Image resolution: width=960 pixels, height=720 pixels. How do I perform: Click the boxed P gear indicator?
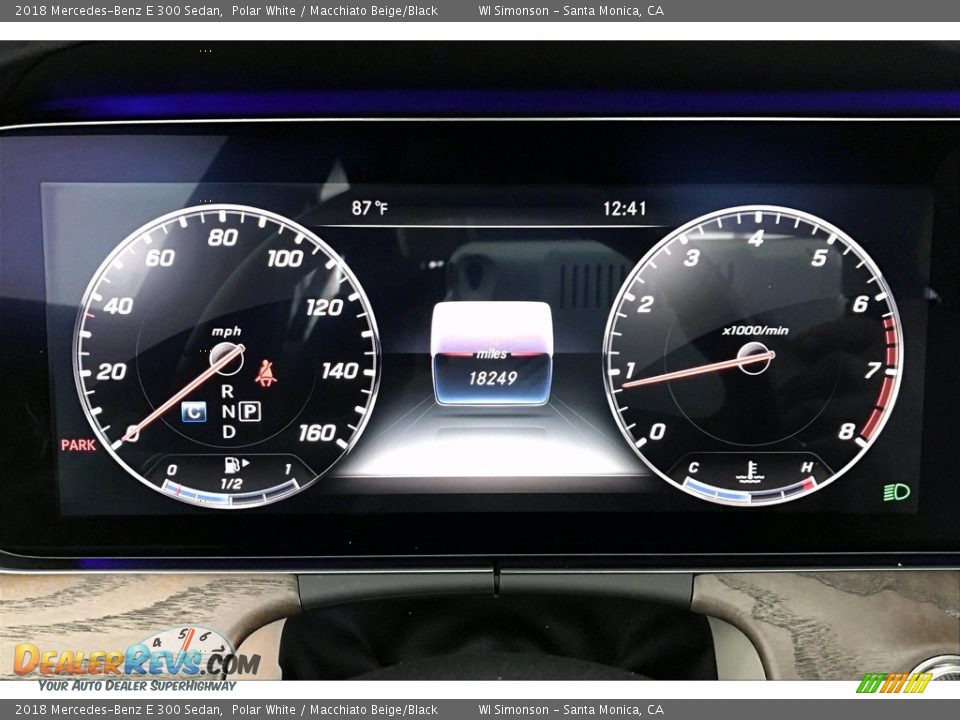[x=249, y=411]
